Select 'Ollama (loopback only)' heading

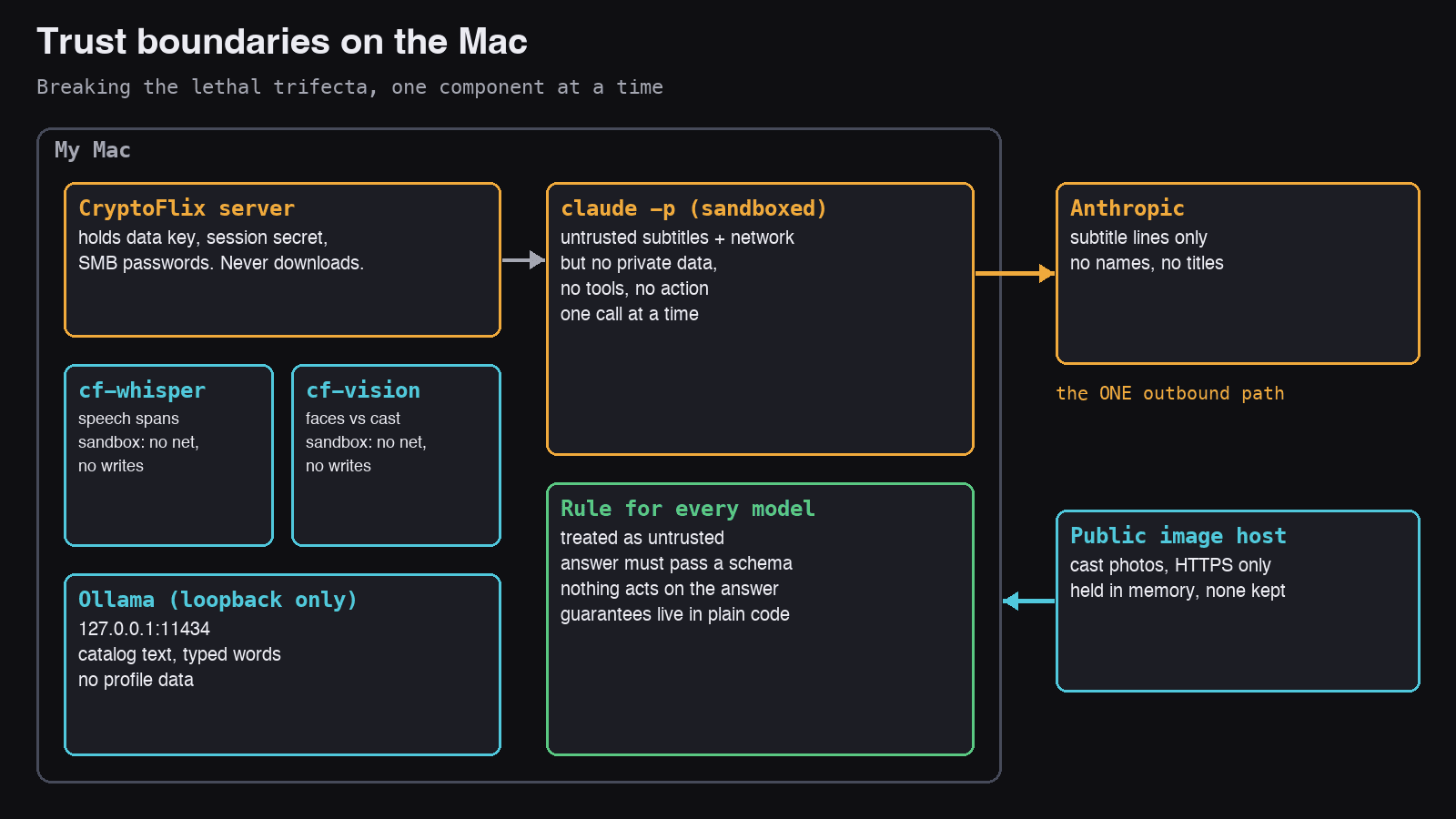pyautogui.click(x=217, y=600)
